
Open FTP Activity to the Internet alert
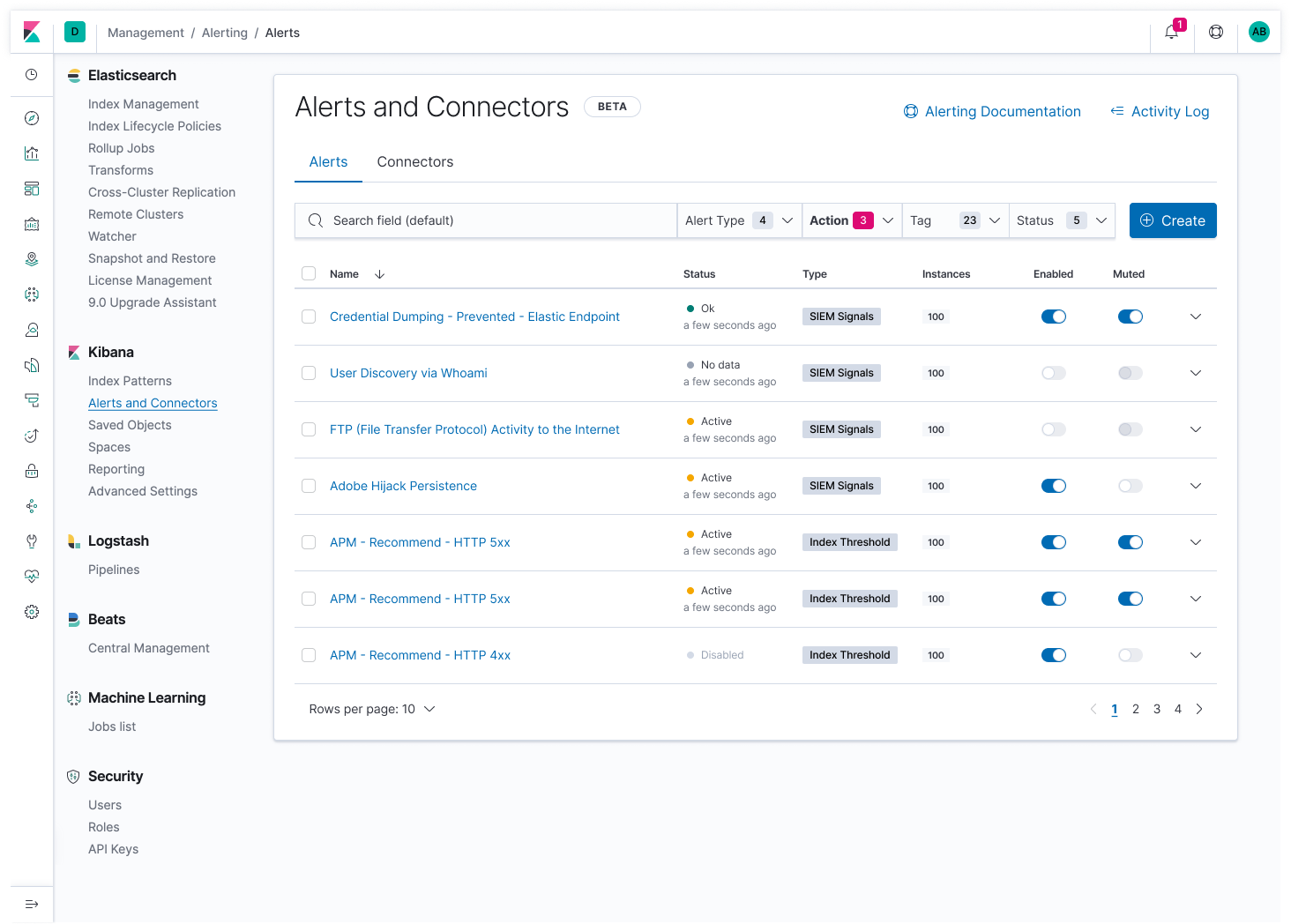(474, 429)
